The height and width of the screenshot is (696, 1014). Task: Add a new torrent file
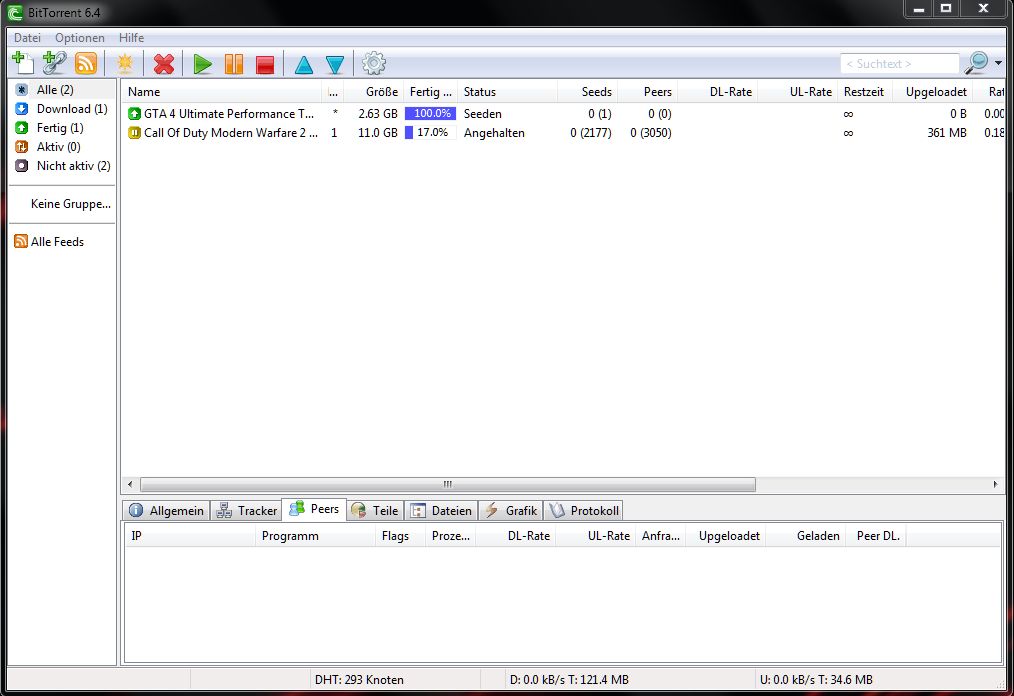click(23, 63)
